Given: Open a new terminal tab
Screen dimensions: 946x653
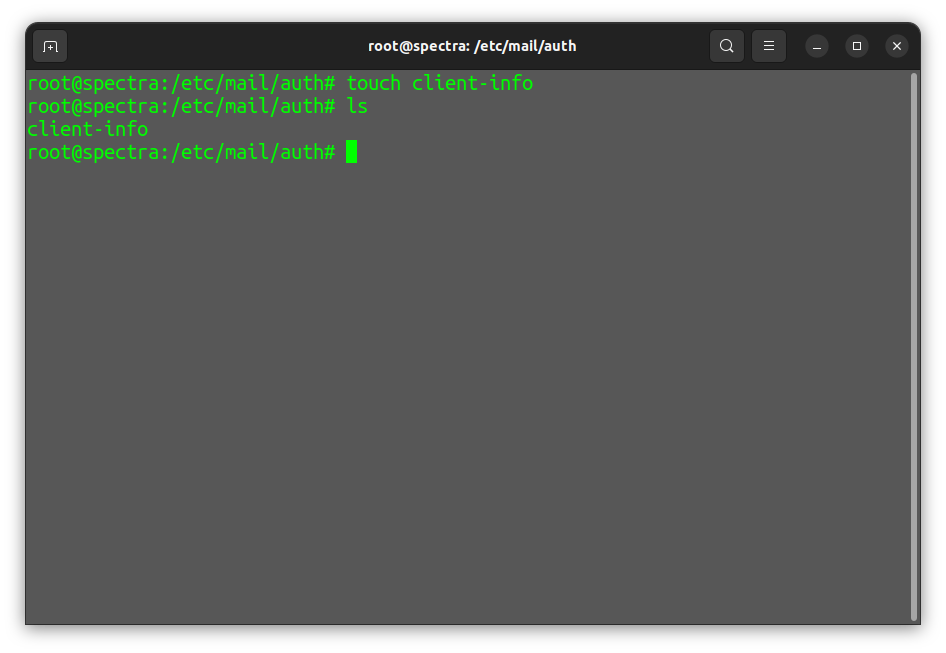Looking at the screenshot, I should point(50,46).
